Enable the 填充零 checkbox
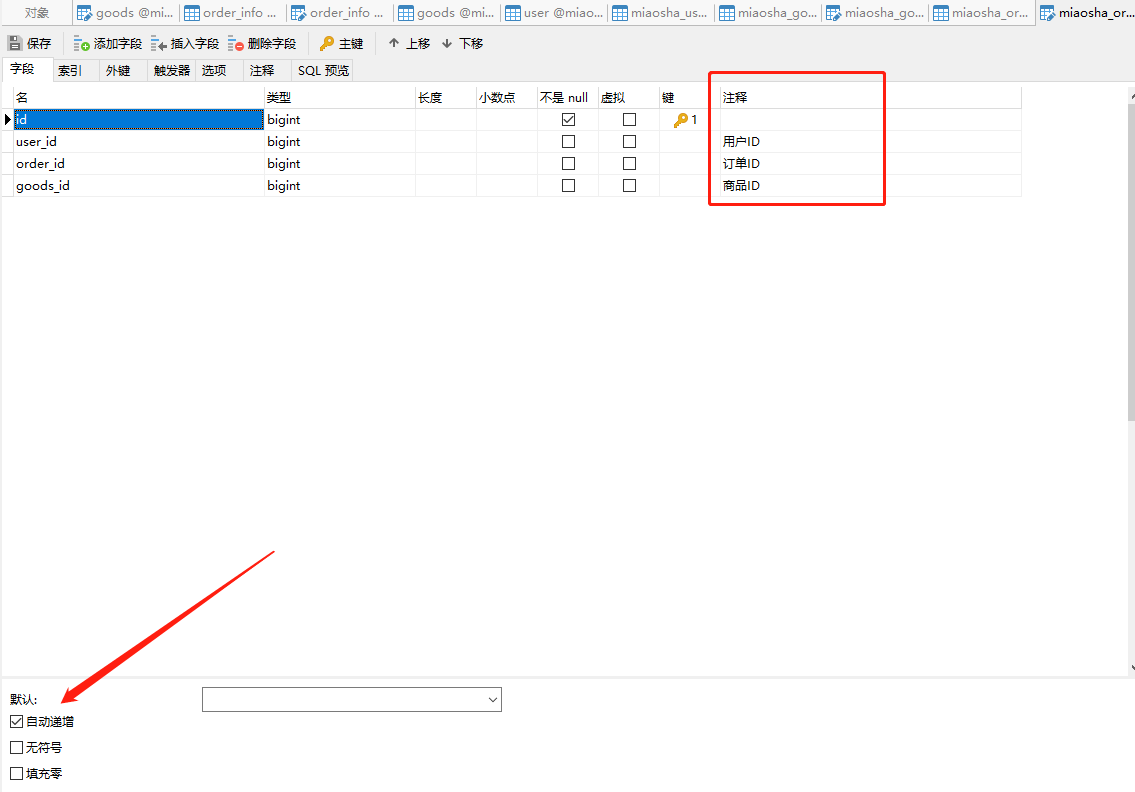This screenshot has height=792, width=1135. click(17, 773)
